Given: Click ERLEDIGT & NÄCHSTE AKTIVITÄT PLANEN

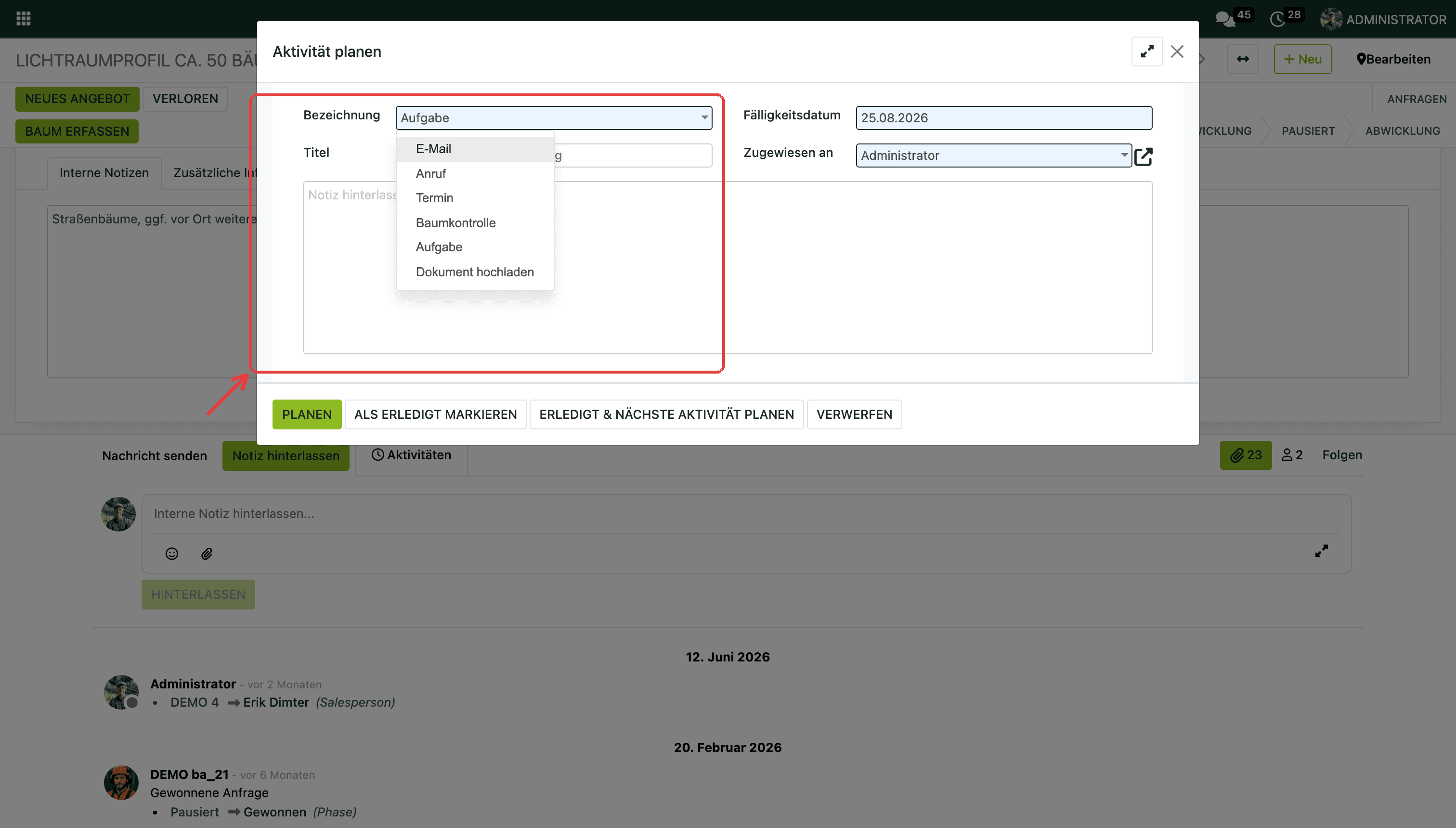Looking at the screenshot, I should tap(666, 414).
